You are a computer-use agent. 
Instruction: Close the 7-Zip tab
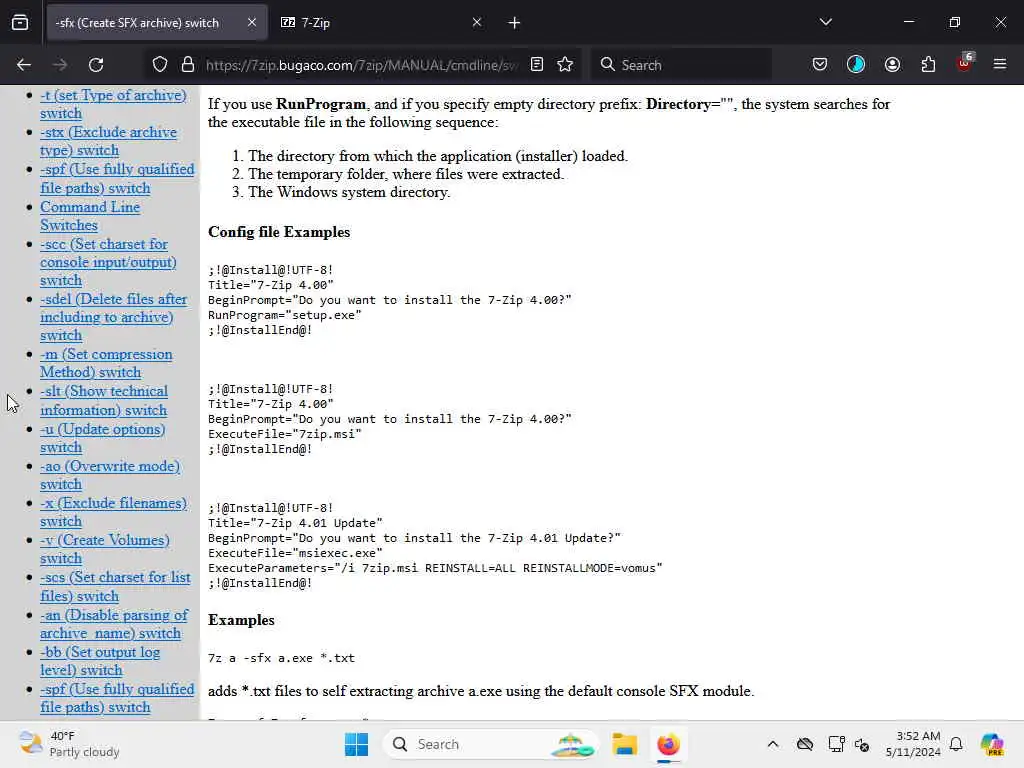tap(477, 23)
